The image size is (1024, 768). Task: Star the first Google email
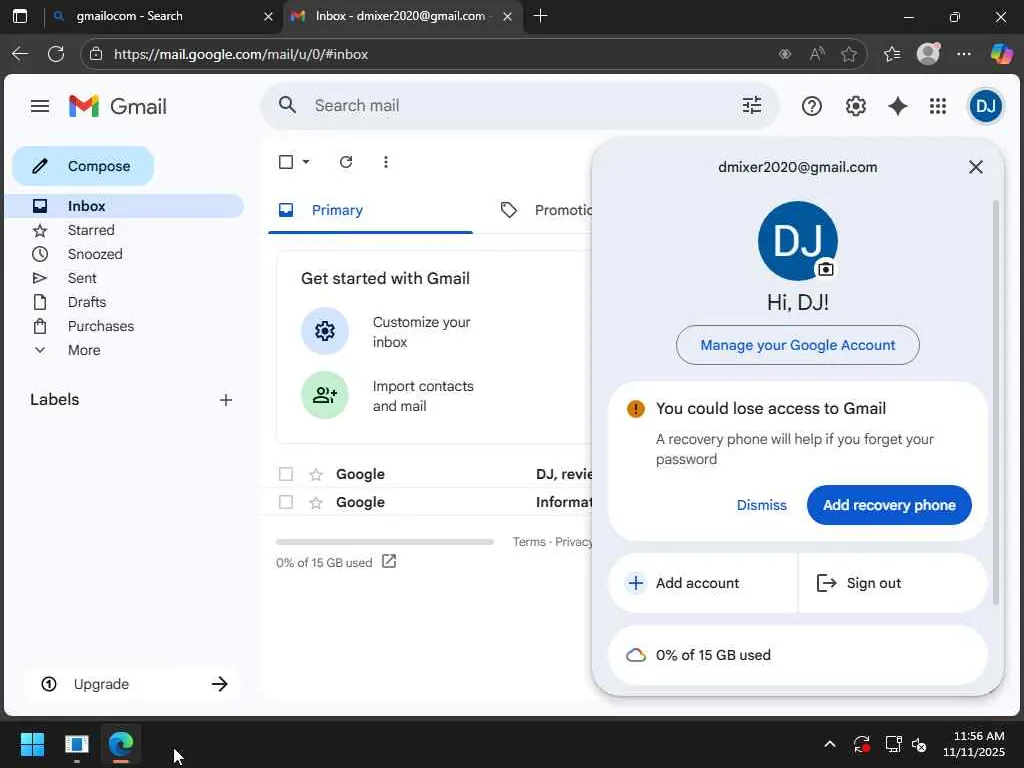(x=316, y=474)
